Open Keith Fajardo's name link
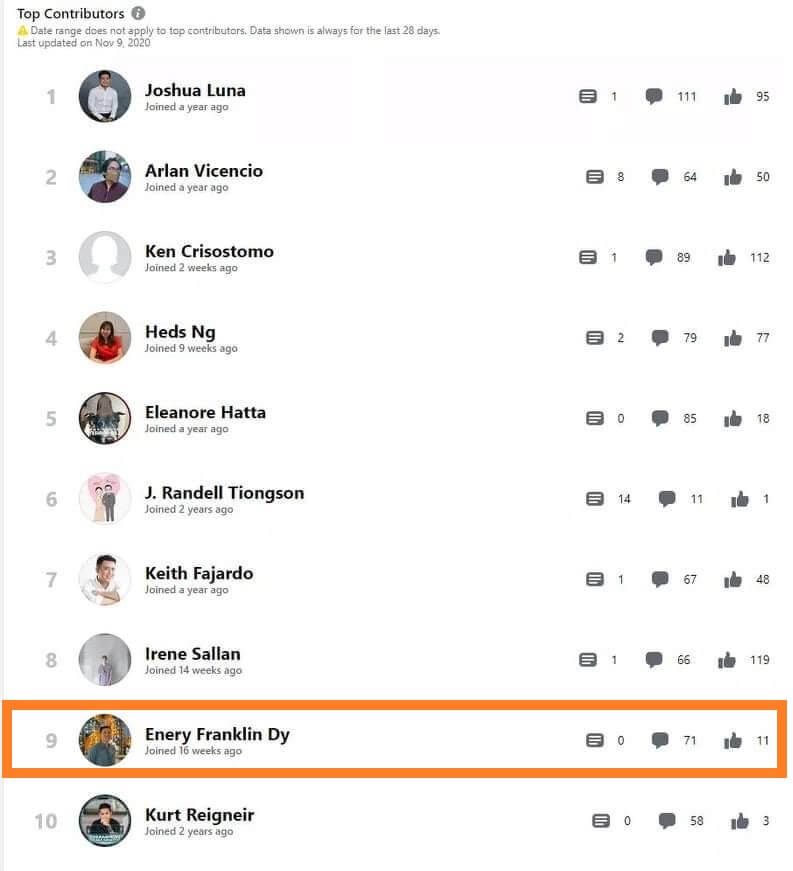The image size is (793, 871). click(x=199, y=573)
